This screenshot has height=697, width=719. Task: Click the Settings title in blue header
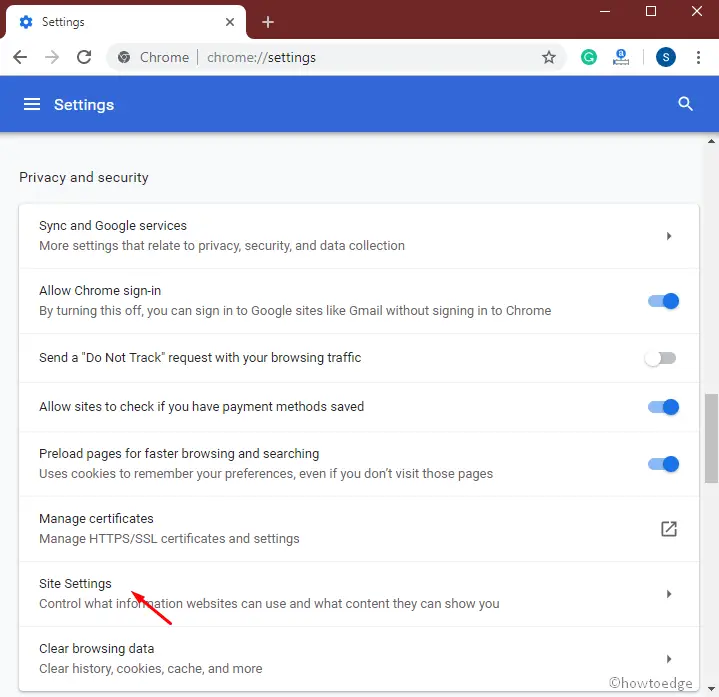click(x=84, y=105)
